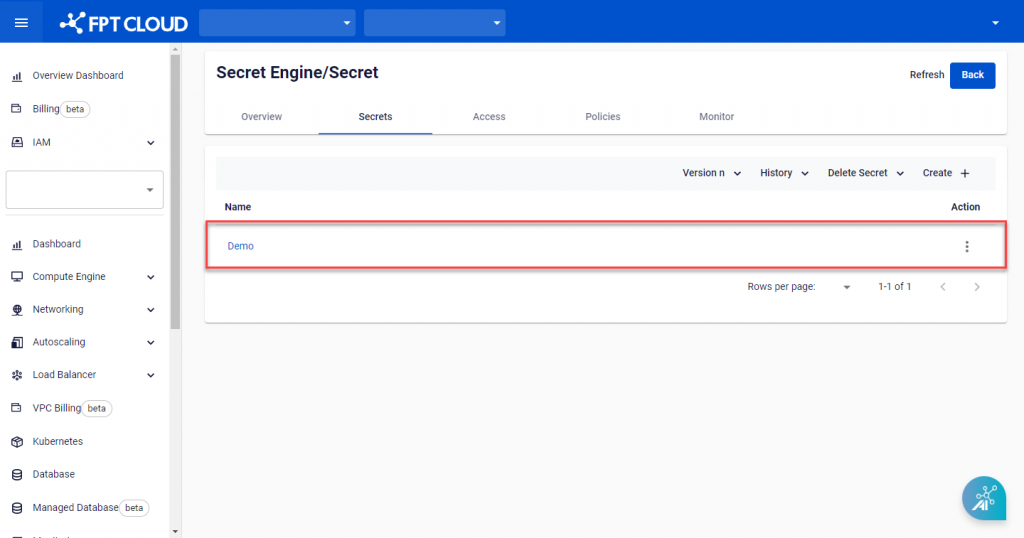Click the sidebar vertical scrollbar
This screenshot has height=538, width=1024.
tap(176, 190)
